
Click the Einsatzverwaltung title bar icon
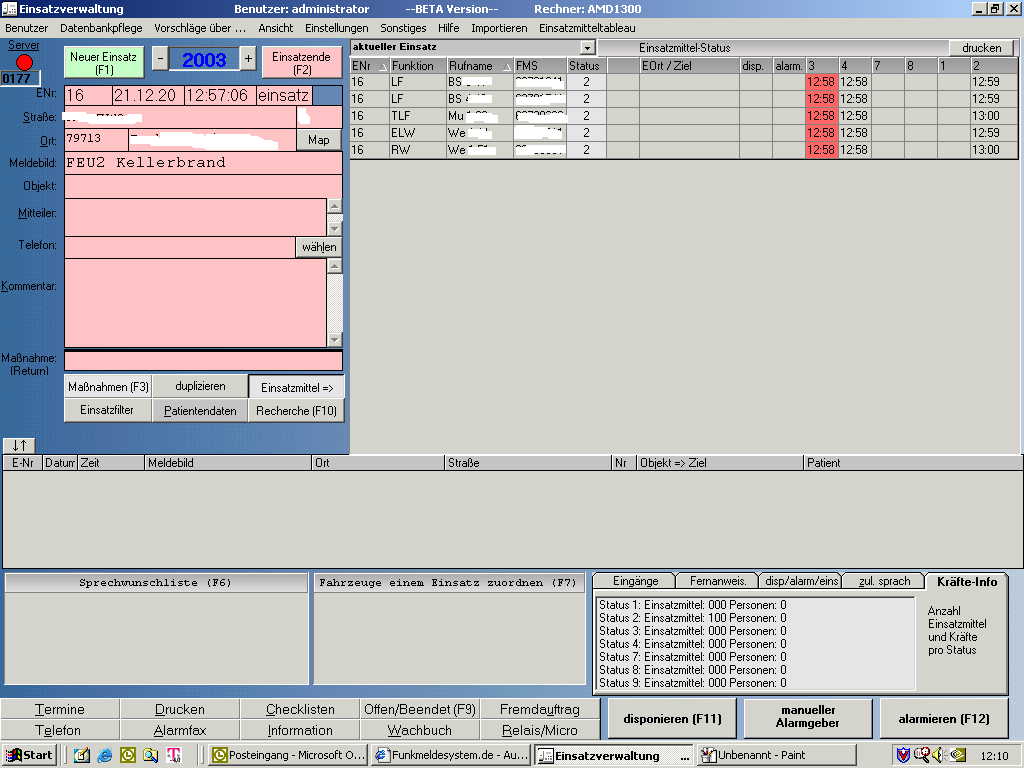pyautogui.click(x=9, y=9)
